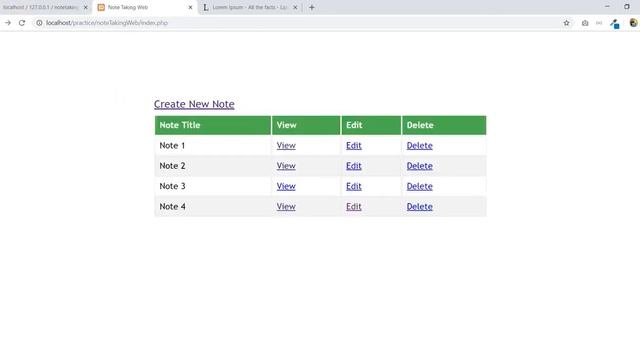Image resolution: width=640 pixels, height=360 pixels.
Task: Click the View column header
Action: tap(306, 125)
